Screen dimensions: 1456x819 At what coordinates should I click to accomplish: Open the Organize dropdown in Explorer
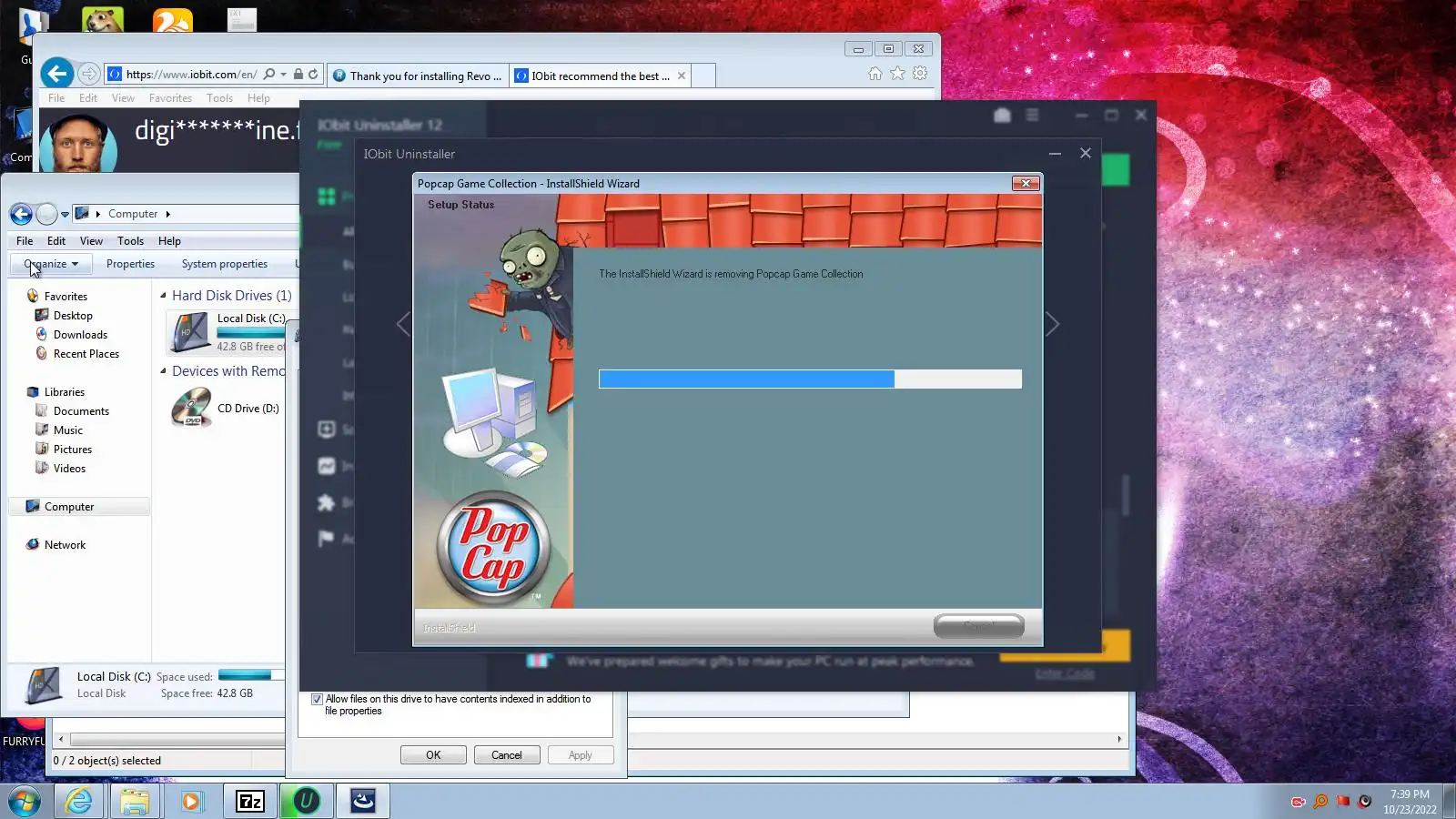coord(51,264)
